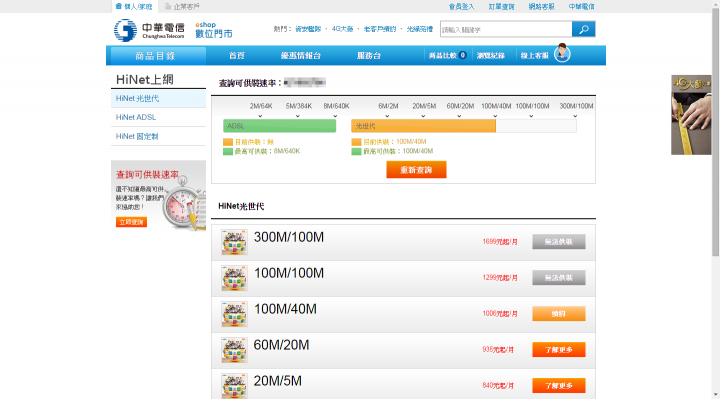The height and width of the screenshot is (399, 720).
Task: Select HiNet 光世代 in sidebar
Action: [x=158, y=98]
